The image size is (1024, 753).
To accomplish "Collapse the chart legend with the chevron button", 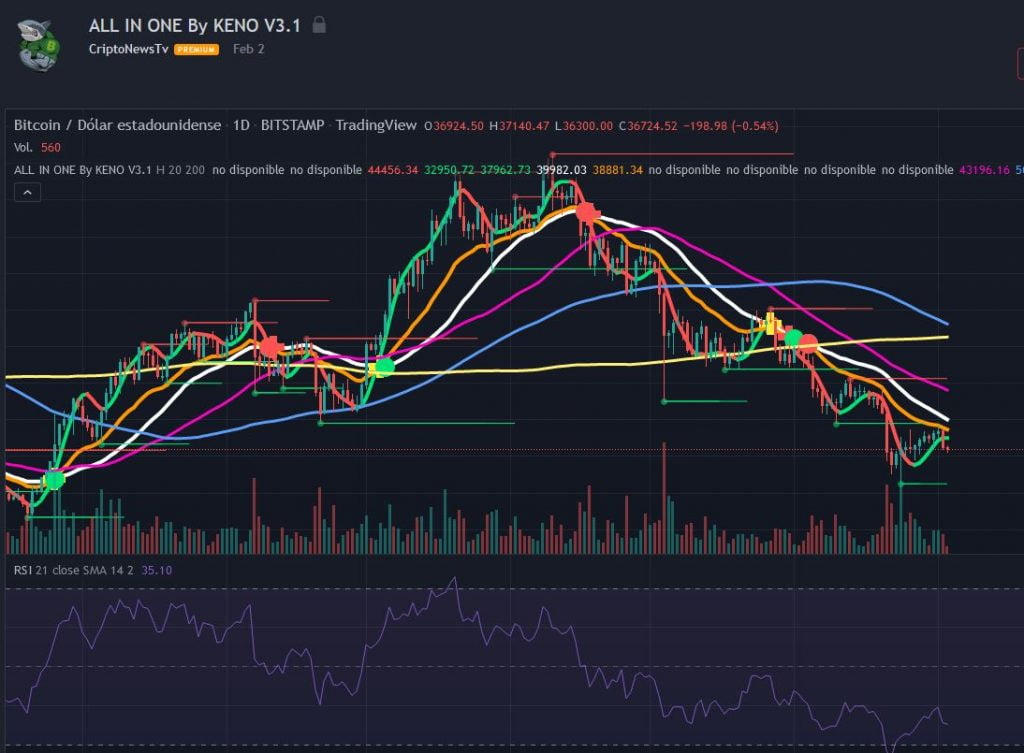I will tap(27, 192).
